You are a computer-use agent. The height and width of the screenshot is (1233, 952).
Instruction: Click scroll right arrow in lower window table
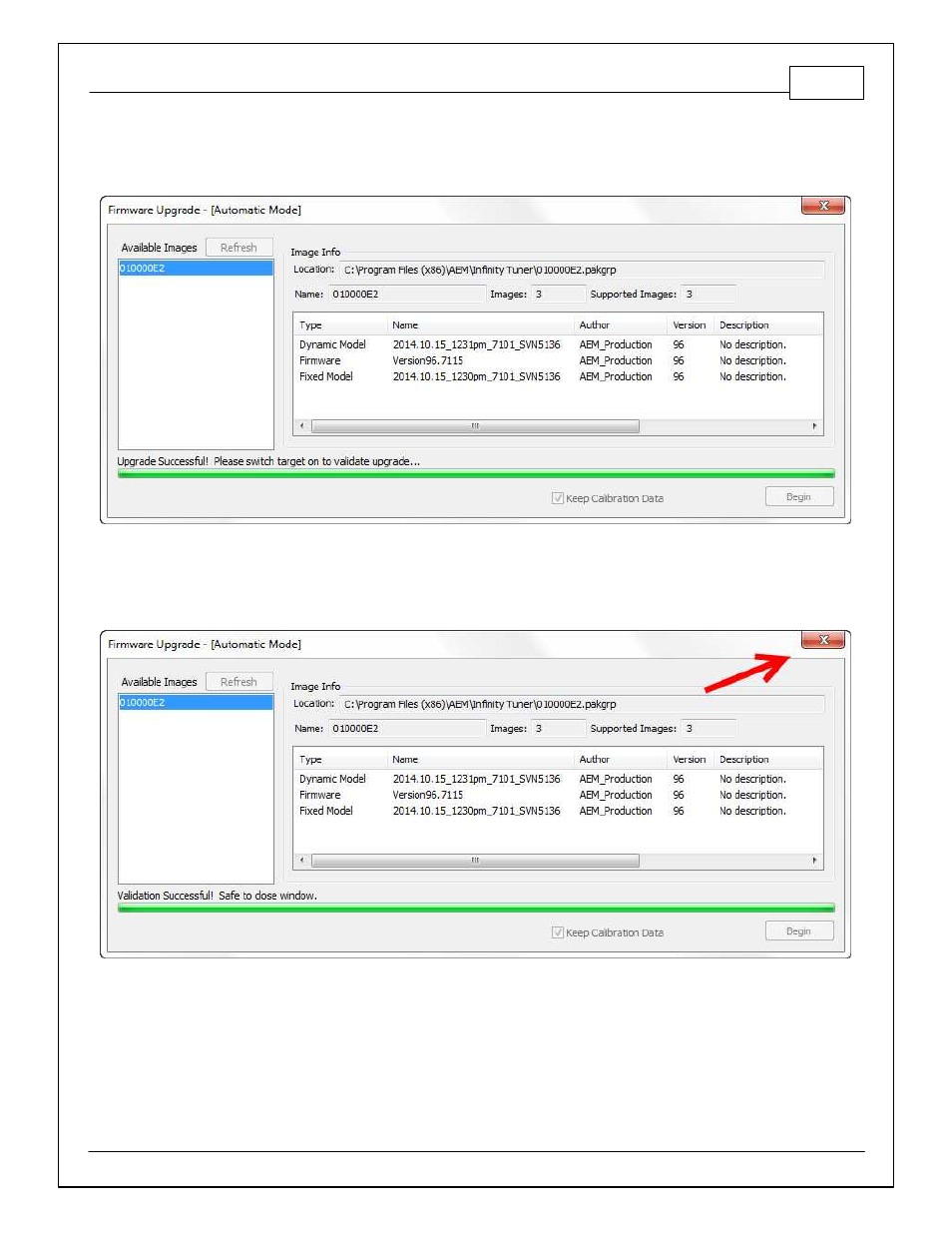pos(814,861)
